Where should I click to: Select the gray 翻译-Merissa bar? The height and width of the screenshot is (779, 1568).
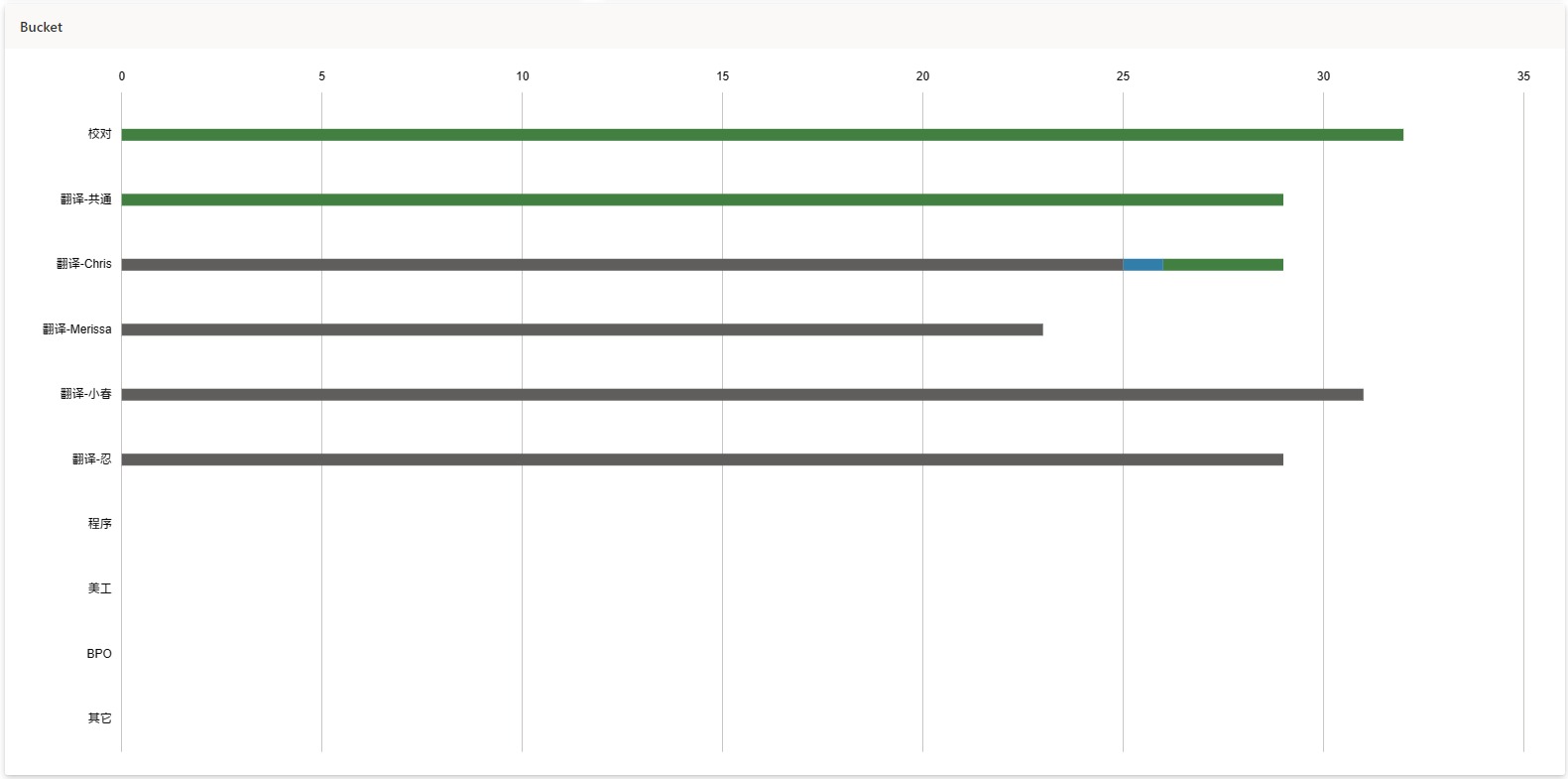[x=582, y=329]
